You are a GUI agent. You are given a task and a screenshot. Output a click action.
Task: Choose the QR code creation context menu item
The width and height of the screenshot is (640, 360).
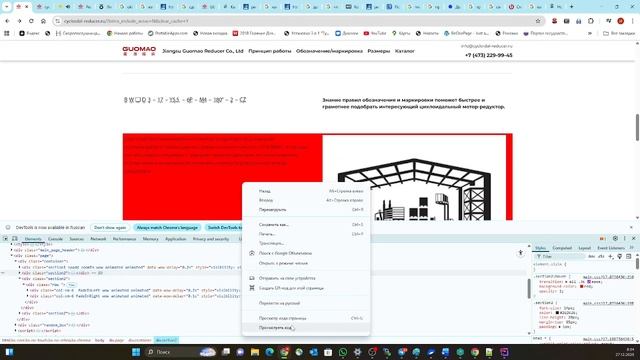point(306,288)
